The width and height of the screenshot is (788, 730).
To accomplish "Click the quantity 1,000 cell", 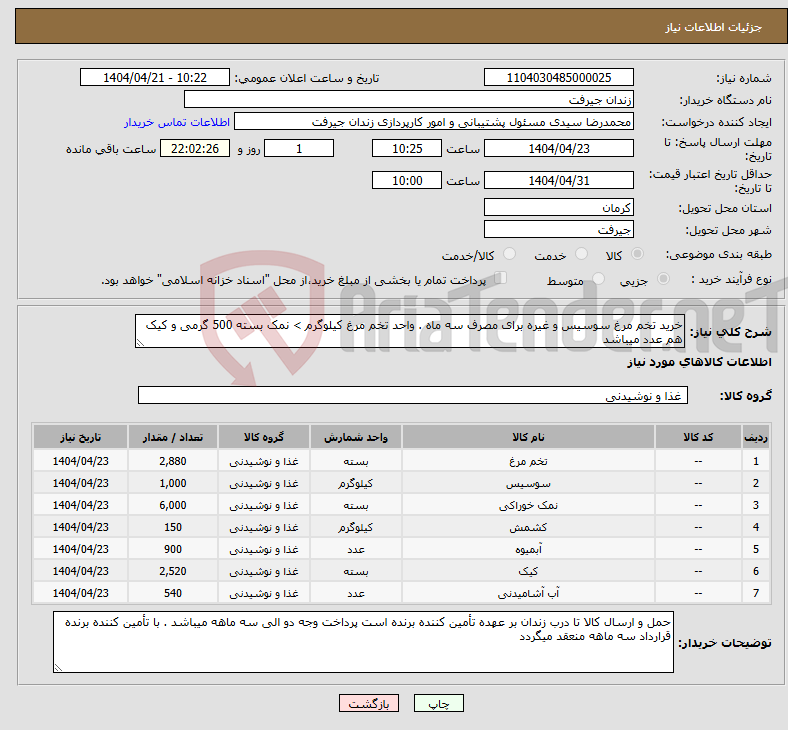I will pos(173,483).
